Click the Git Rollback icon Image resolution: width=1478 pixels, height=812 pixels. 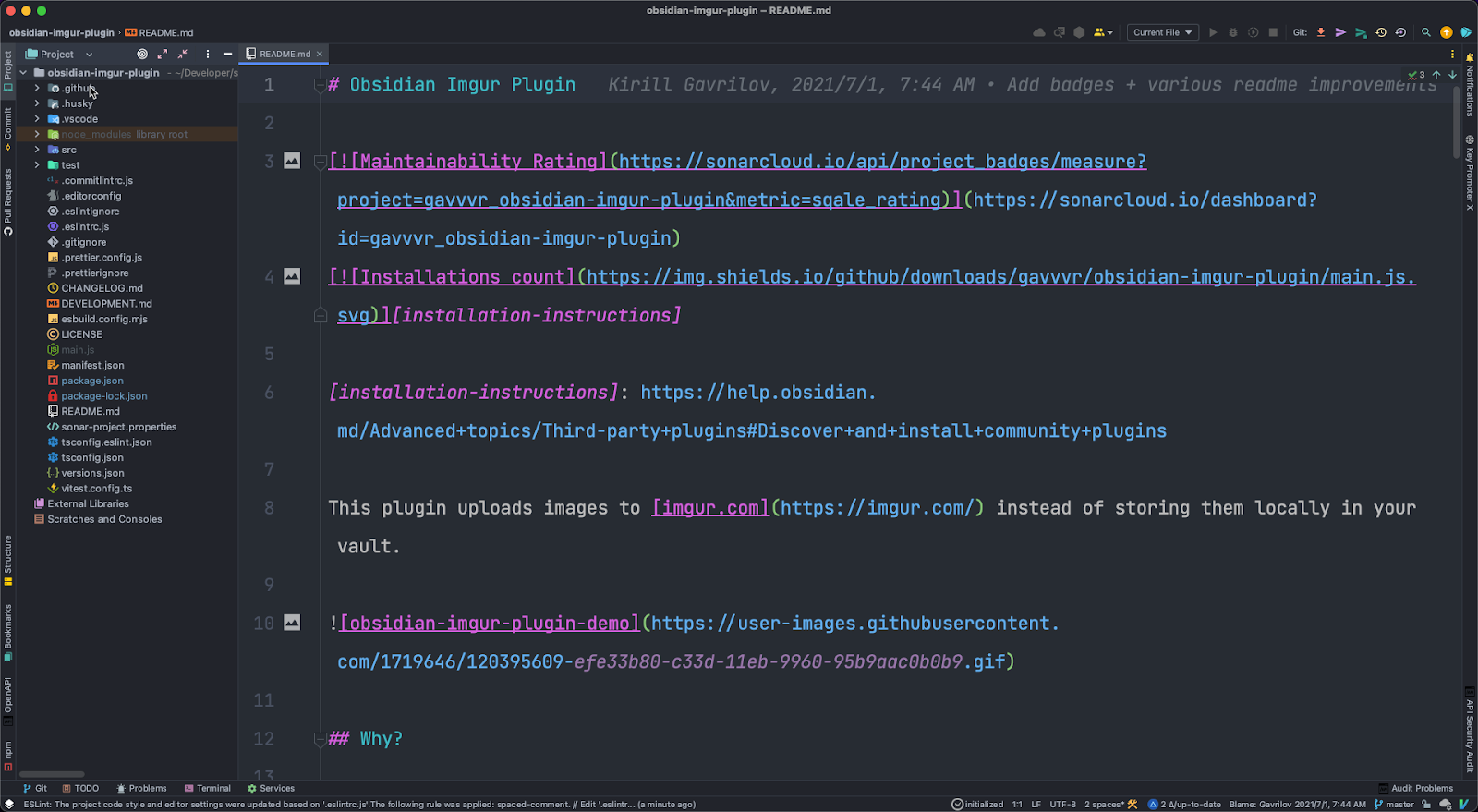[x=1400, y=32]
